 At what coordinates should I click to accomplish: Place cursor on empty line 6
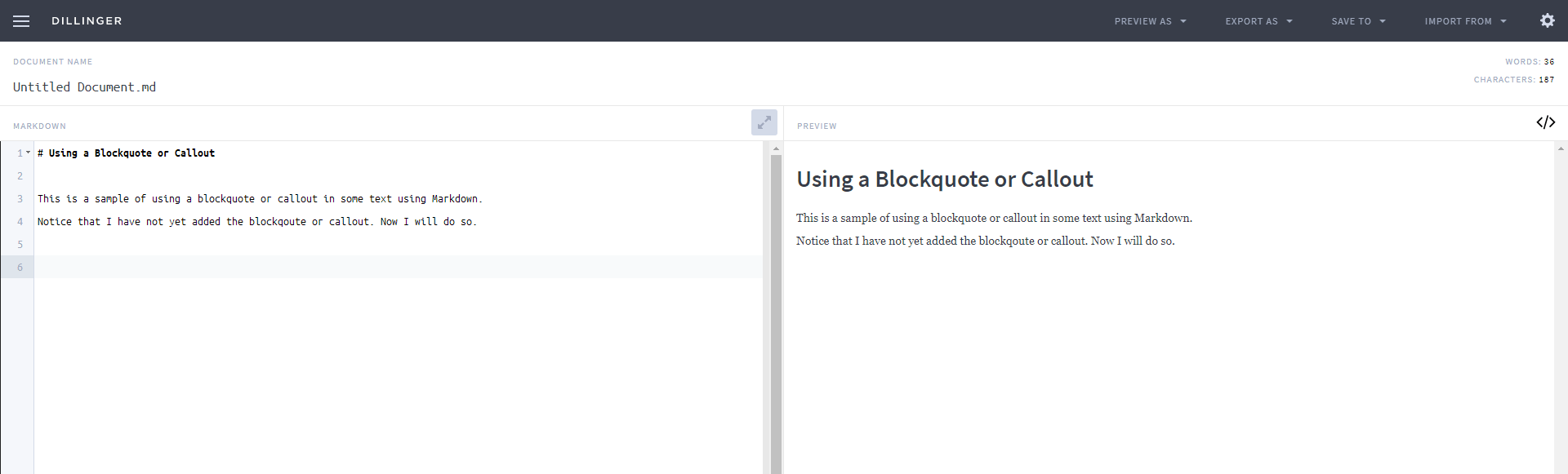[x=399, y=267]
